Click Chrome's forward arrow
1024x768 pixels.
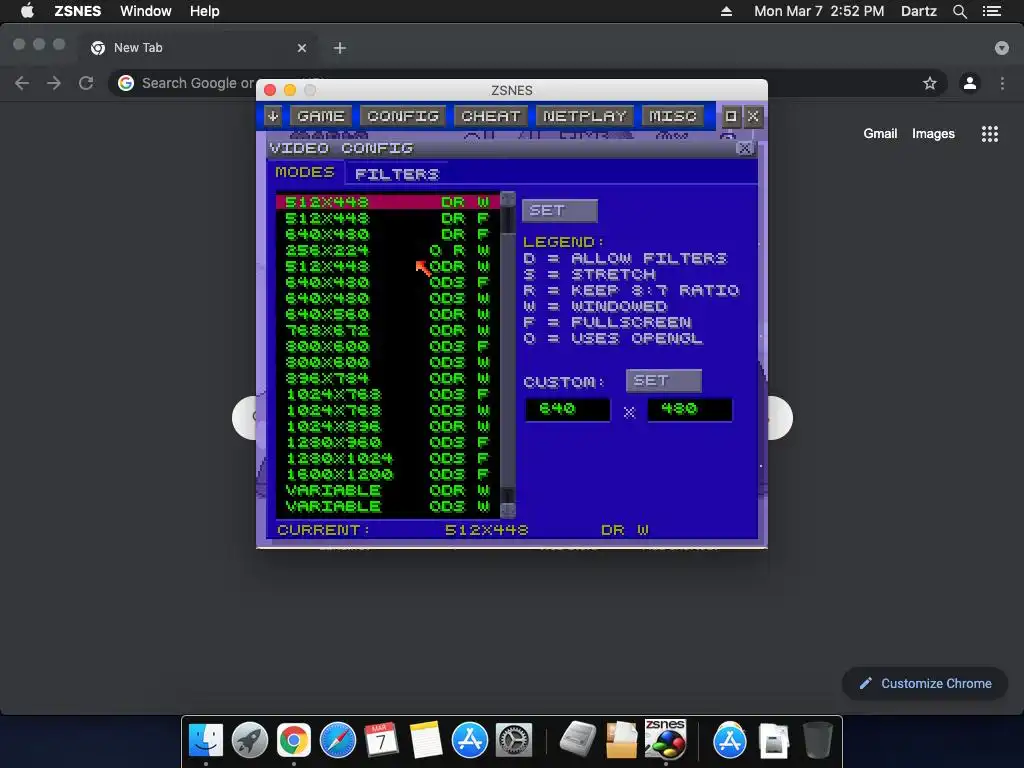click(x=54, y=83)
